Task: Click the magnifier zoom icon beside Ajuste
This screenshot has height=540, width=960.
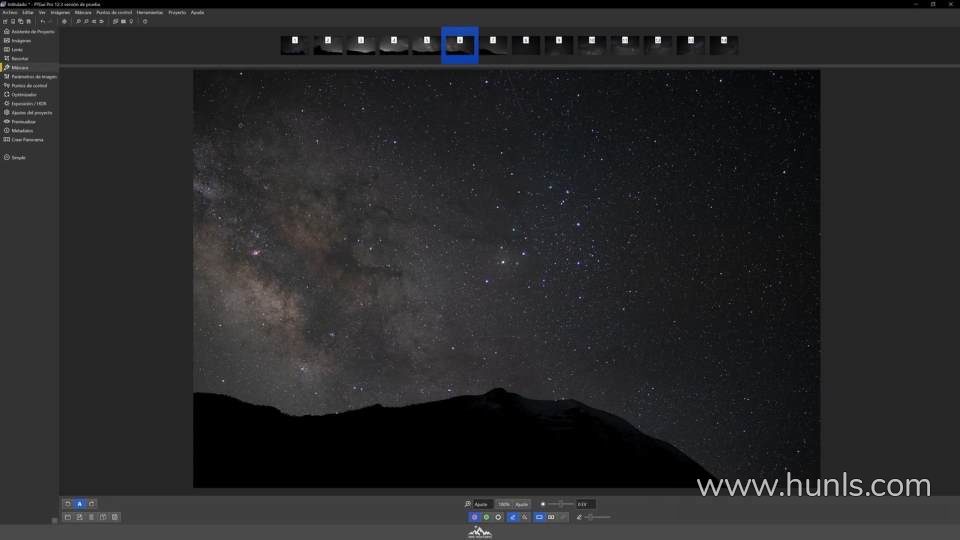Action: tap(468, 504)
